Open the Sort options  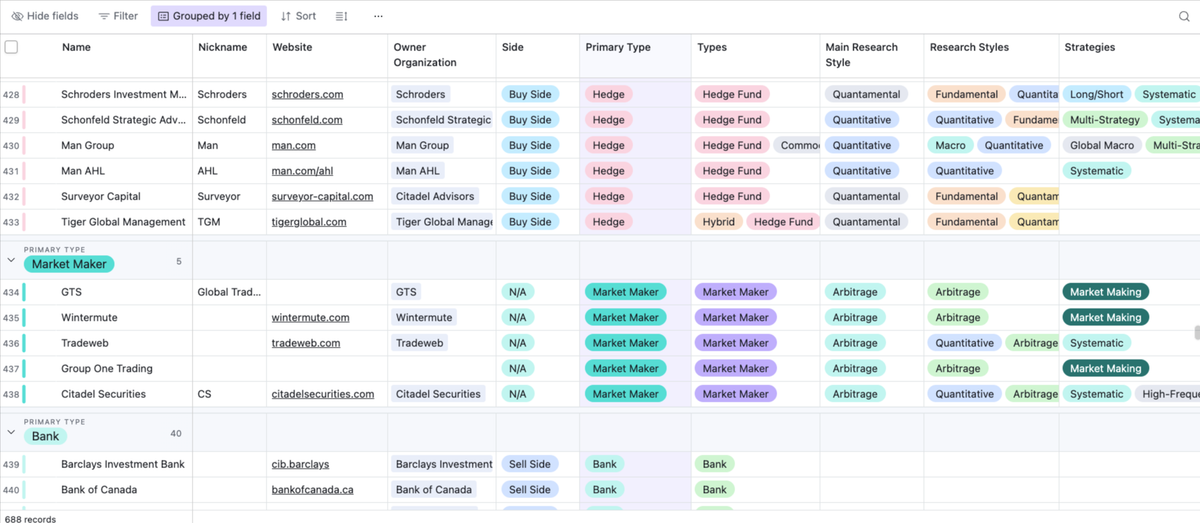[x=298, y=16]
